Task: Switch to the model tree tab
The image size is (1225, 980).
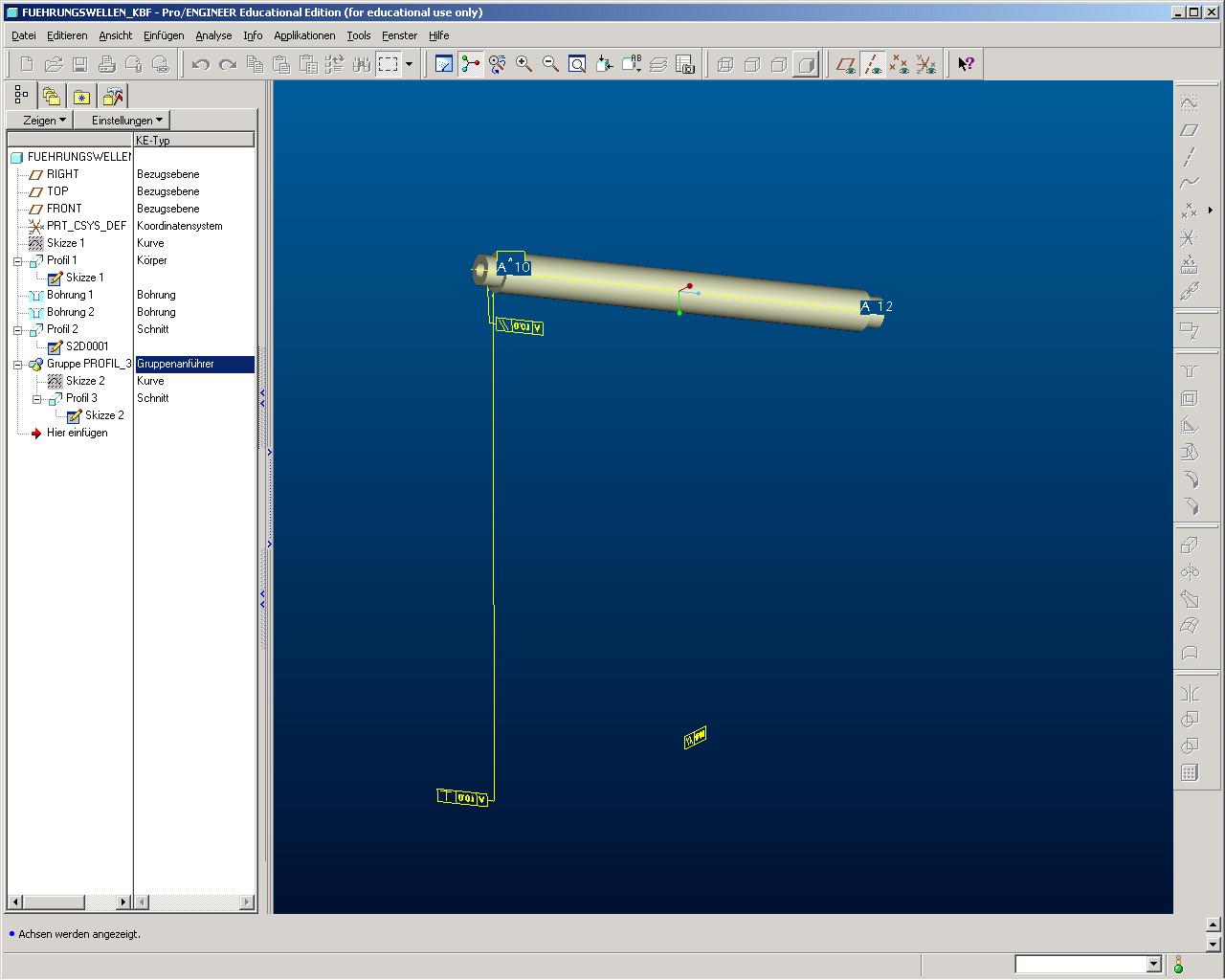Action: [22, 96]
